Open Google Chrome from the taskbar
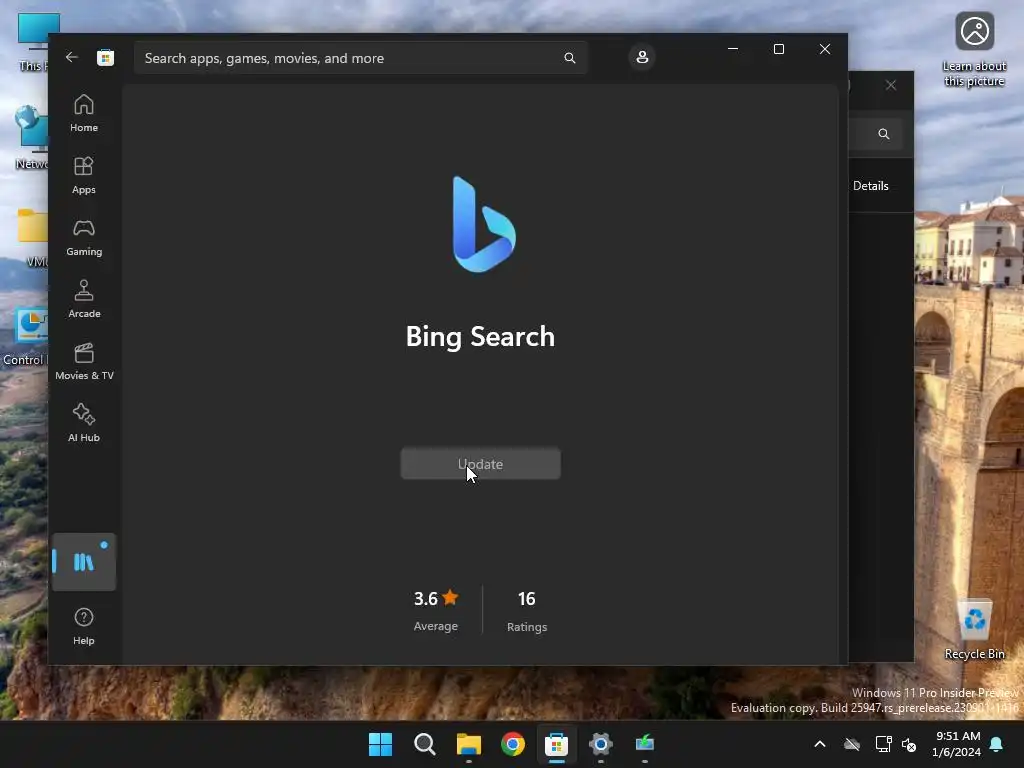Viewport: 1024px width, 768px height. click(513, 744)
